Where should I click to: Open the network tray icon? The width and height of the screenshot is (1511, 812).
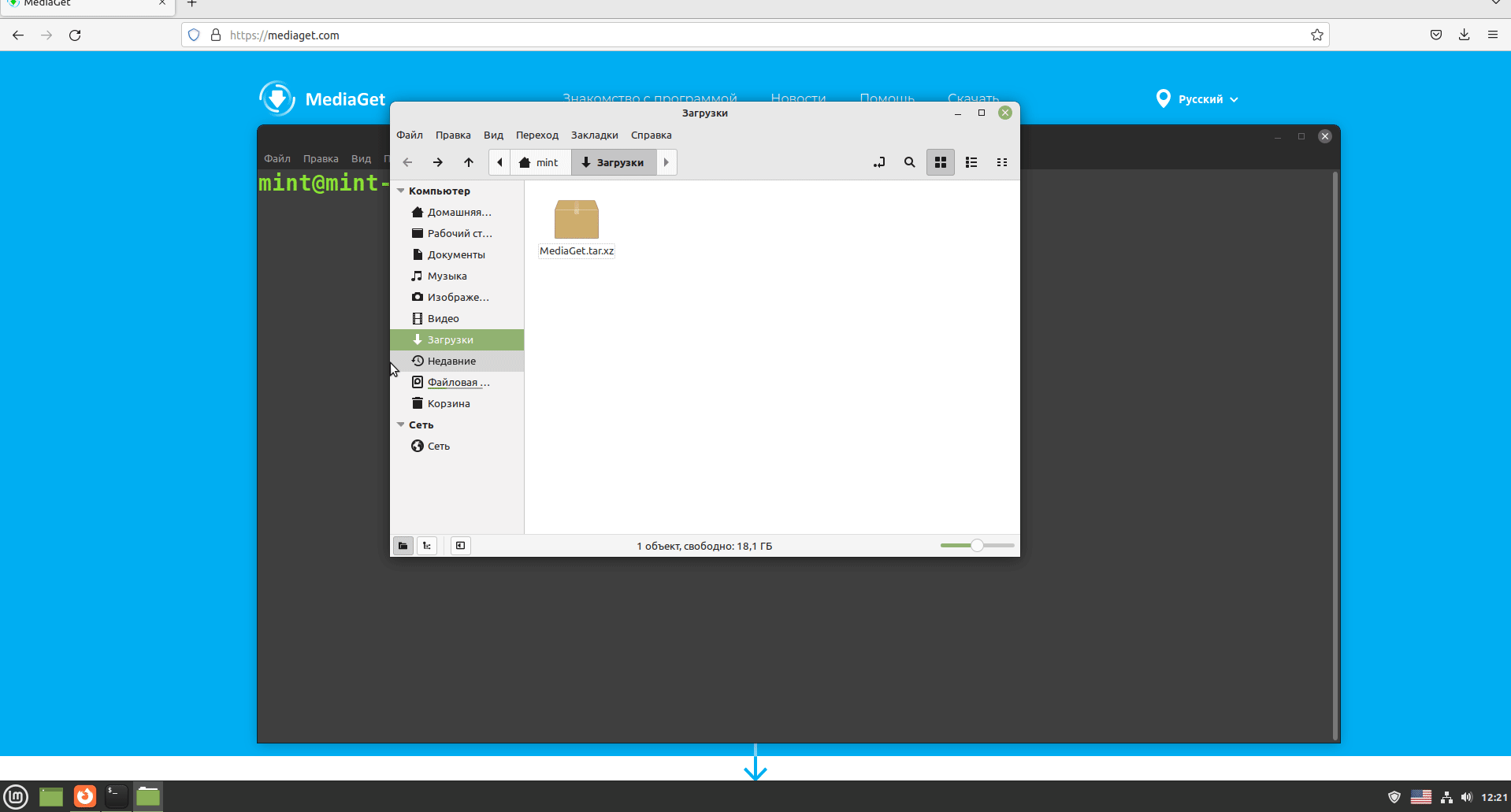1446,797
